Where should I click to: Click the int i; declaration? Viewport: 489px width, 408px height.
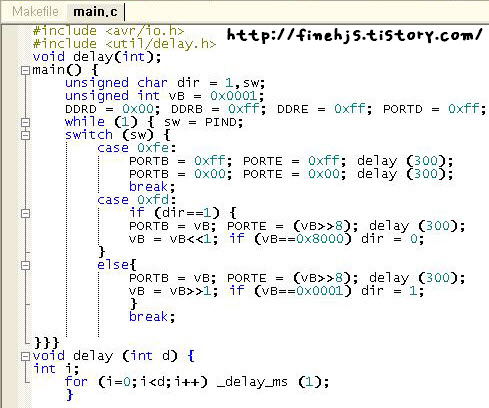coord(56,369)
